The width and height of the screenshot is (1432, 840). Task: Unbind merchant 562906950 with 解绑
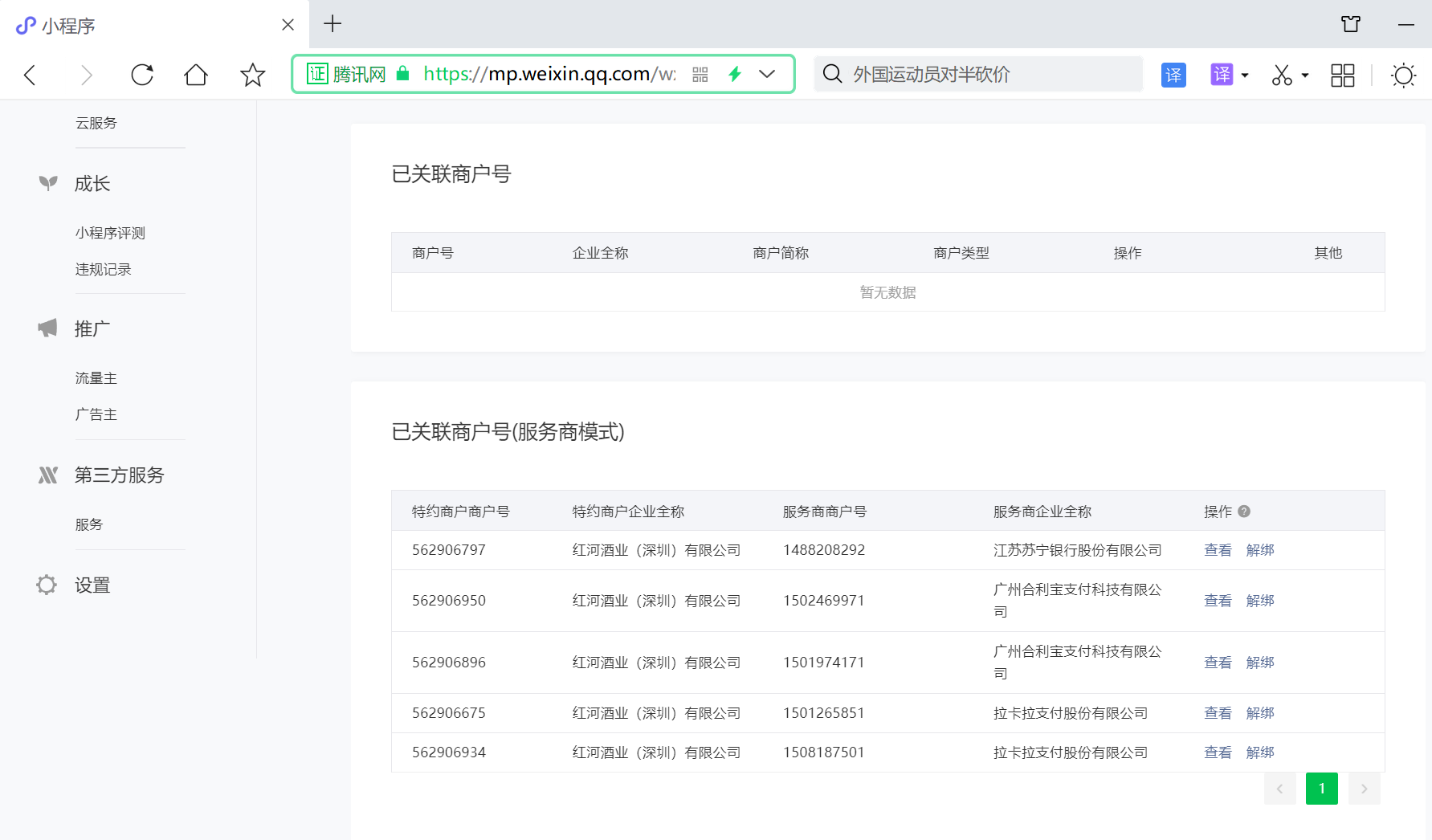(x=1260, y=601)
